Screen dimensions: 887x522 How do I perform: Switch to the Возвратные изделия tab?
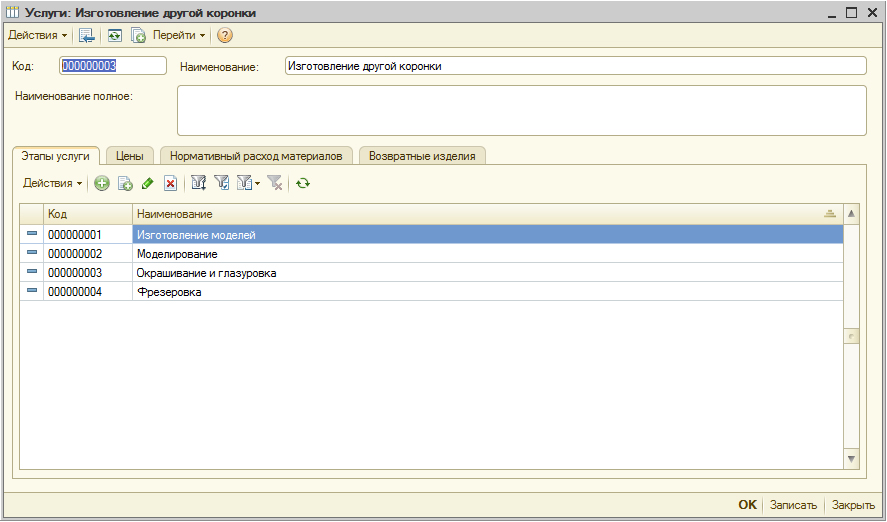point(422,156)
